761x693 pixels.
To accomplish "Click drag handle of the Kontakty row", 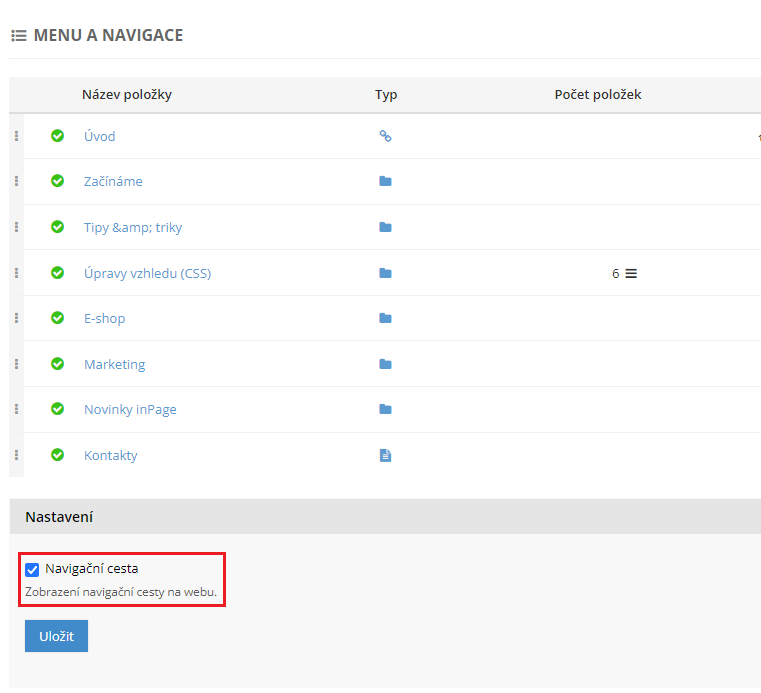I will (x=16, y=456).
